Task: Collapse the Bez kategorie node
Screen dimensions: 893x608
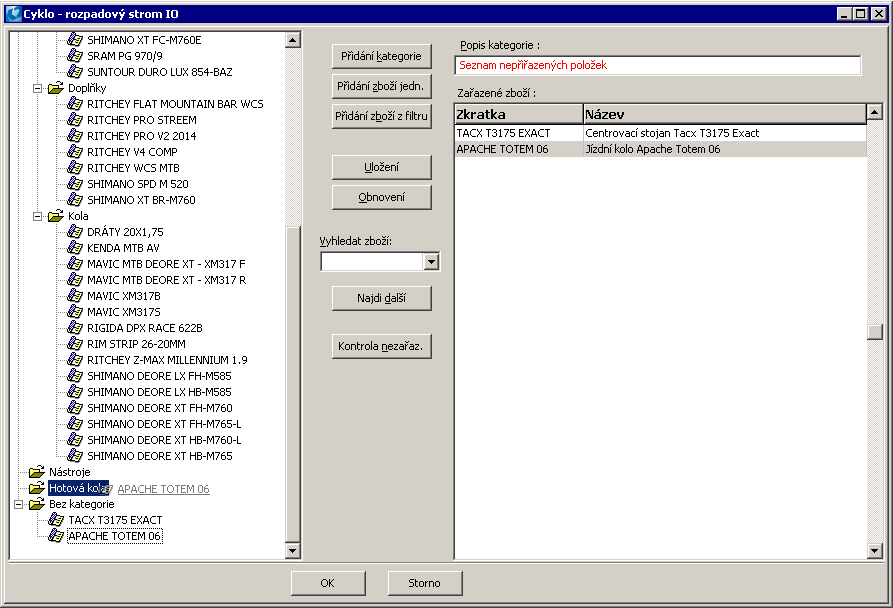Action: pos(19,504)
